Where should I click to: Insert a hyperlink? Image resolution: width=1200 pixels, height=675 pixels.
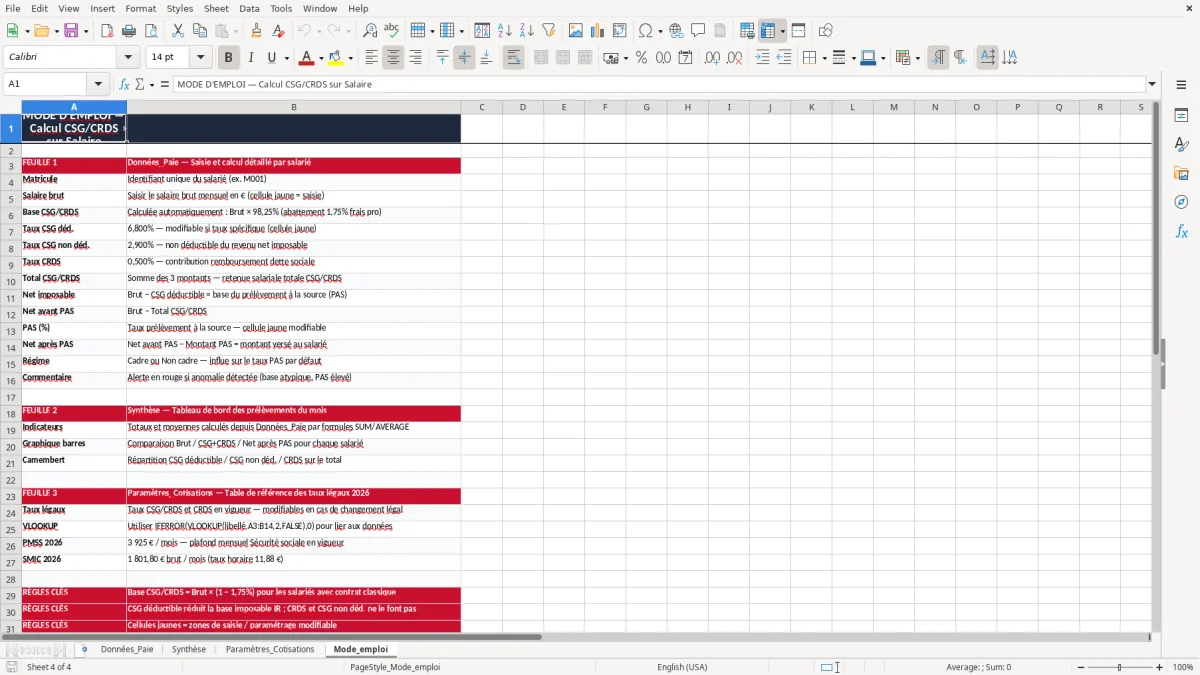[x=676, y=31]
